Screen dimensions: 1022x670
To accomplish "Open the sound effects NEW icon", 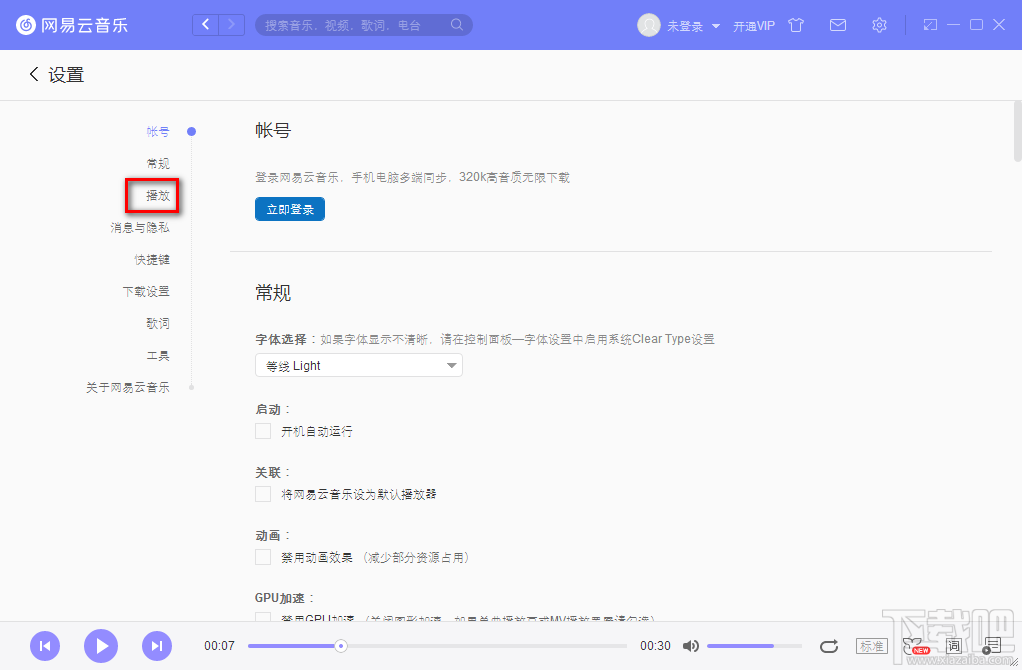I will (x=913, y=646).
